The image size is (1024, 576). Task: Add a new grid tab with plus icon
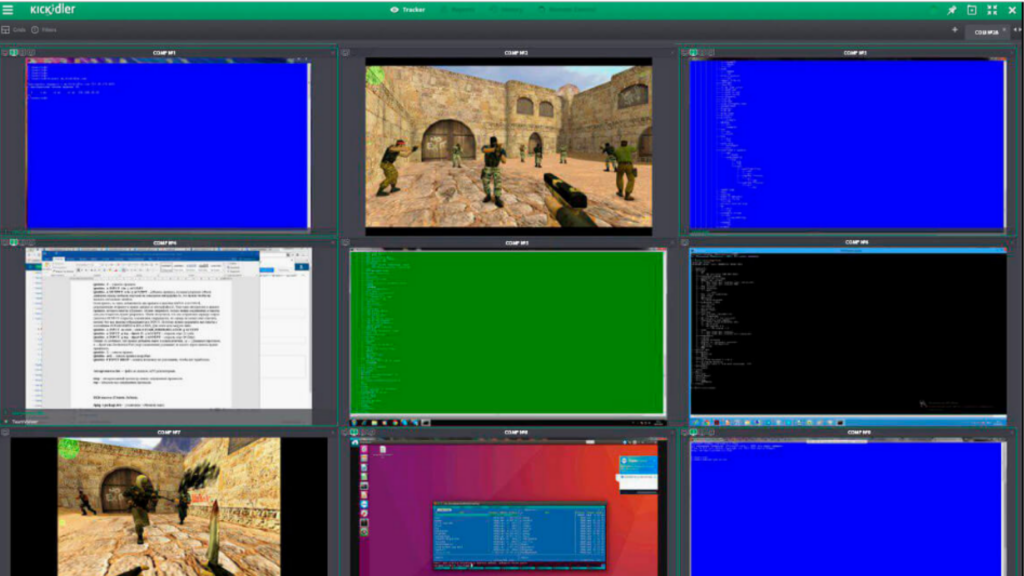[x=955, y=30]
